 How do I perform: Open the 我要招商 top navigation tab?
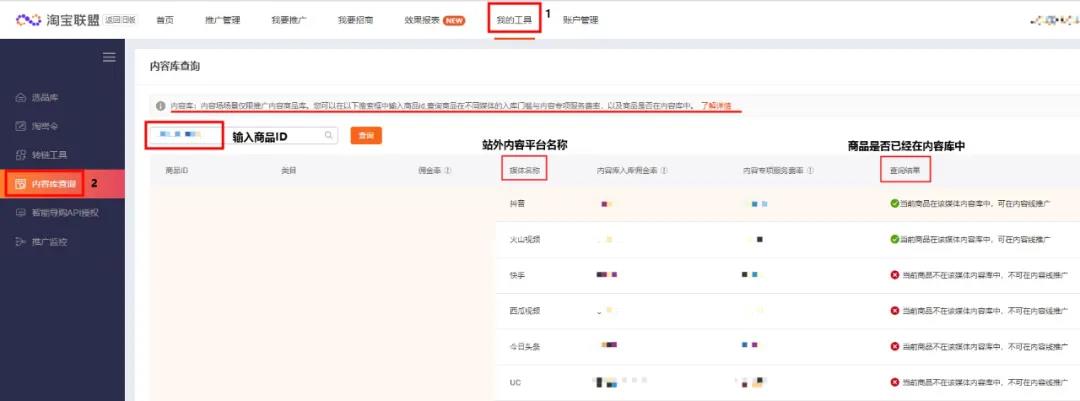click(355, 20)
